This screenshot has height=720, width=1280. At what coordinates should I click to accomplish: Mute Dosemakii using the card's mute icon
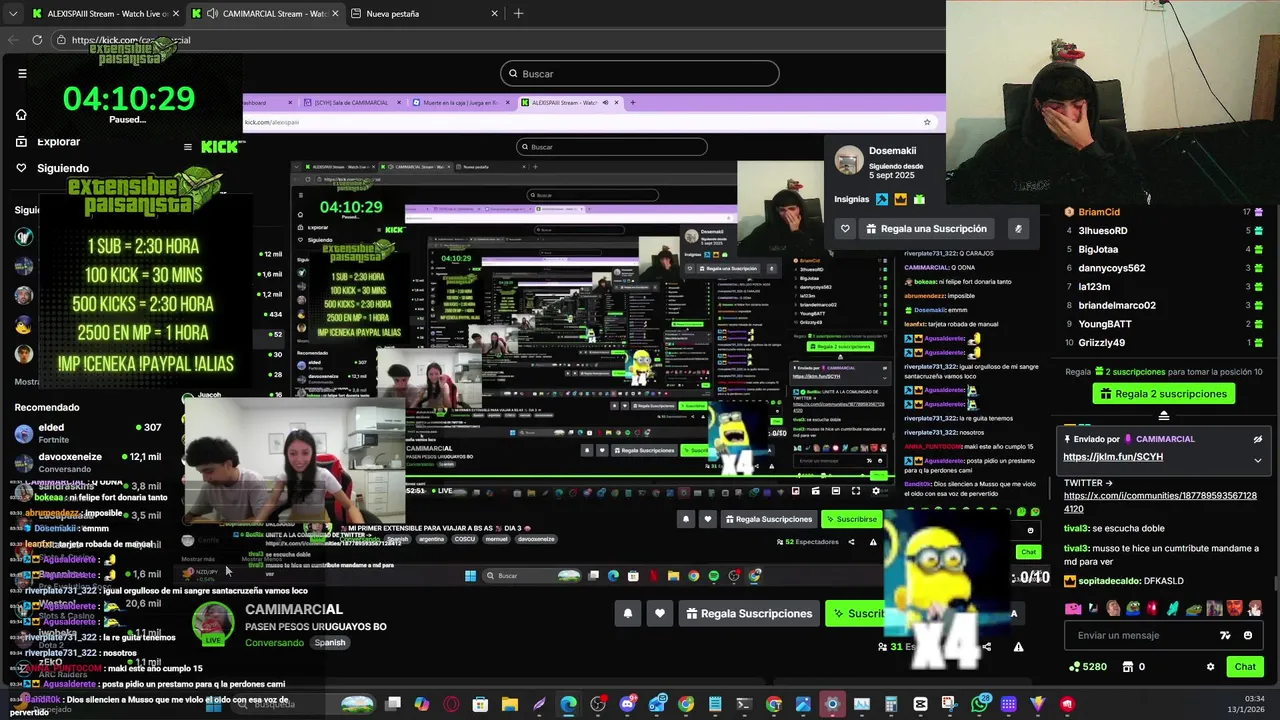1018,229
